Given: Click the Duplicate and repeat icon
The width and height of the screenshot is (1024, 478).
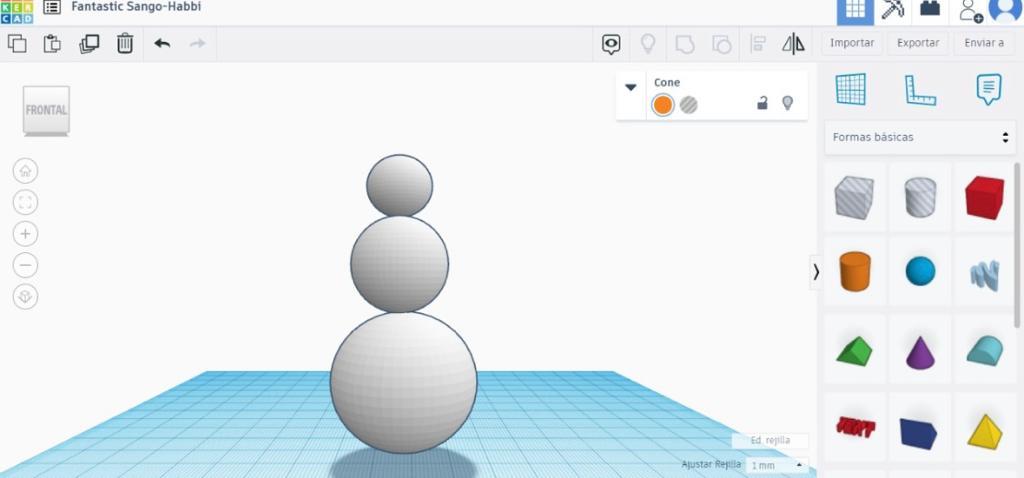Looking at the screenshot, I should click(x=89, y=44).
